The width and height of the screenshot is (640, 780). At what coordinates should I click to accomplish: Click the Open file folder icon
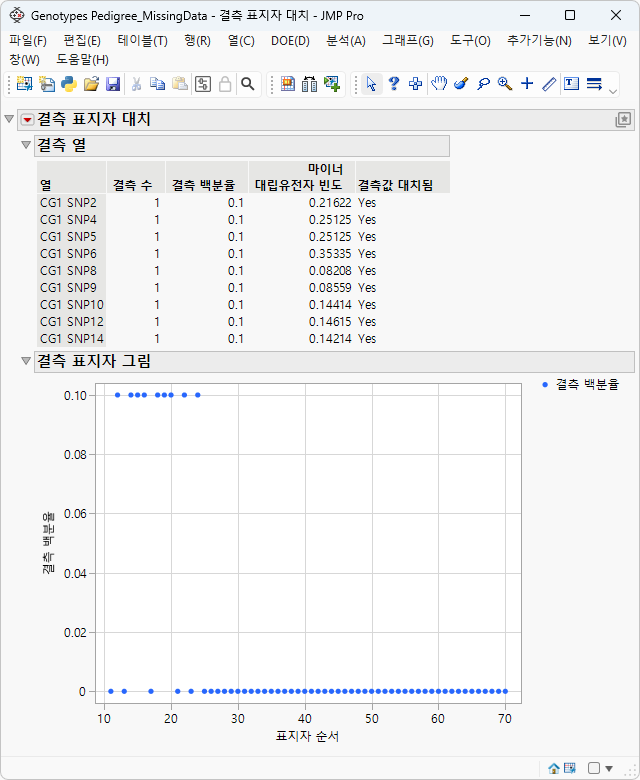click(x=91, y=84)
